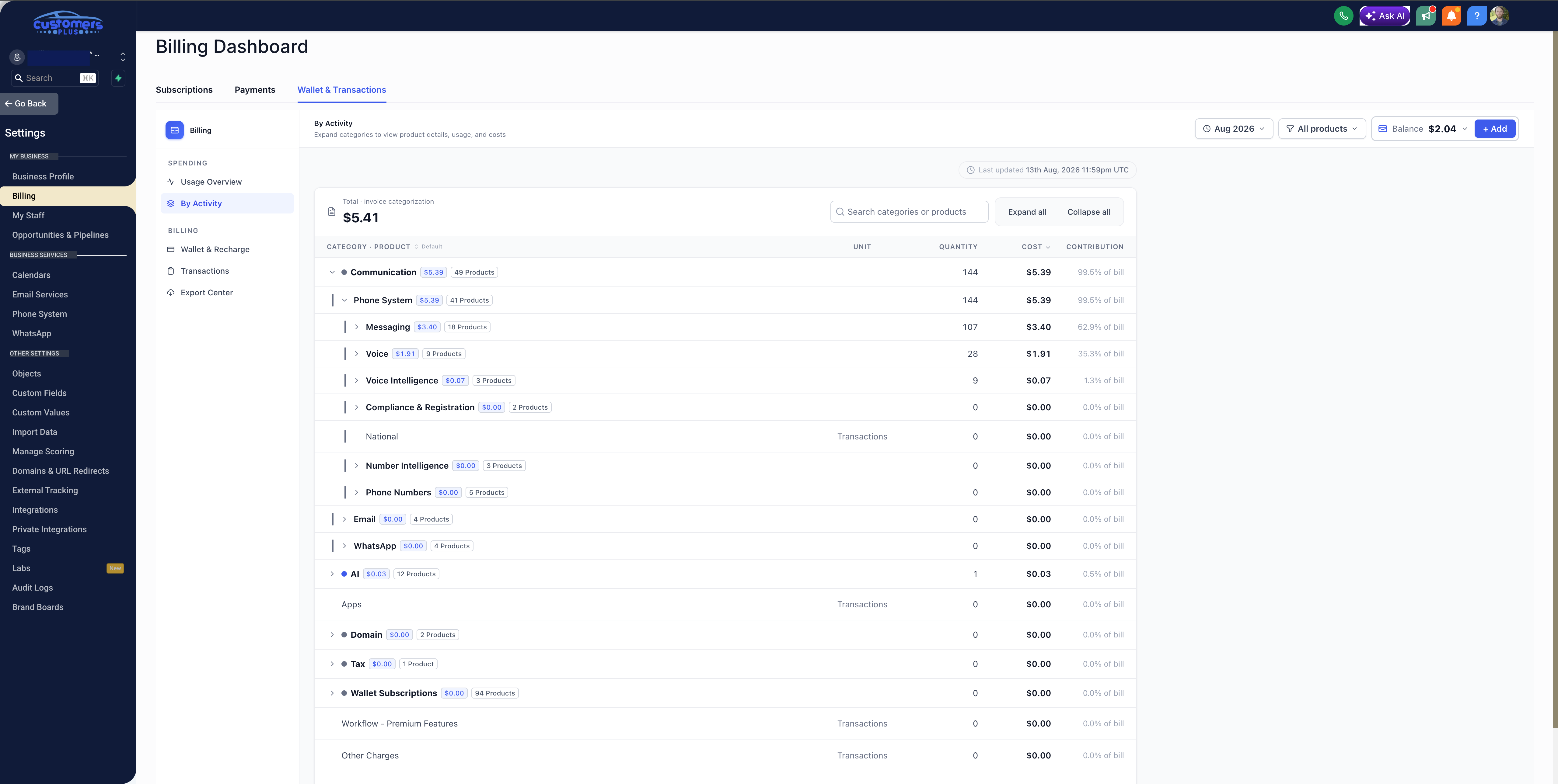The height and width of the screenshot is (784, 1558).
Task: Click the By Activity layers icon
Action: point(170,204)
